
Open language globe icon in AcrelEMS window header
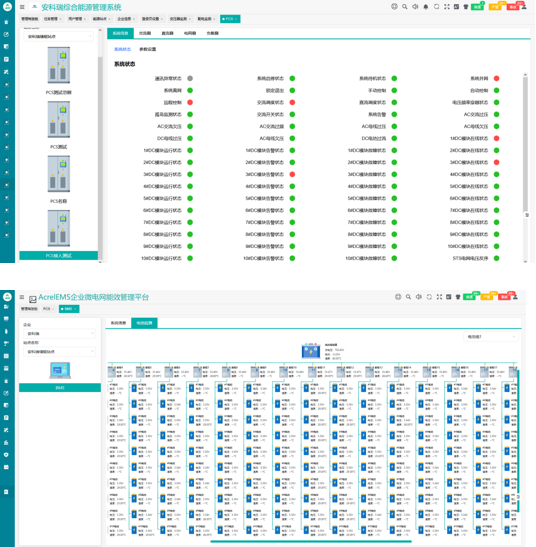point(398,297)
